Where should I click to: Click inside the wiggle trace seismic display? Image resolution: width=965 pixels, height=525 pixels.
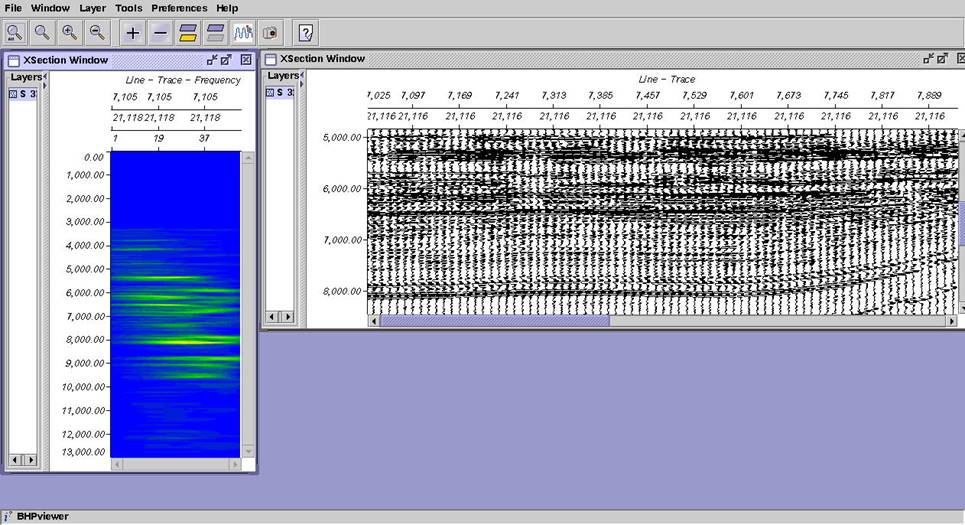click(662, 222)
